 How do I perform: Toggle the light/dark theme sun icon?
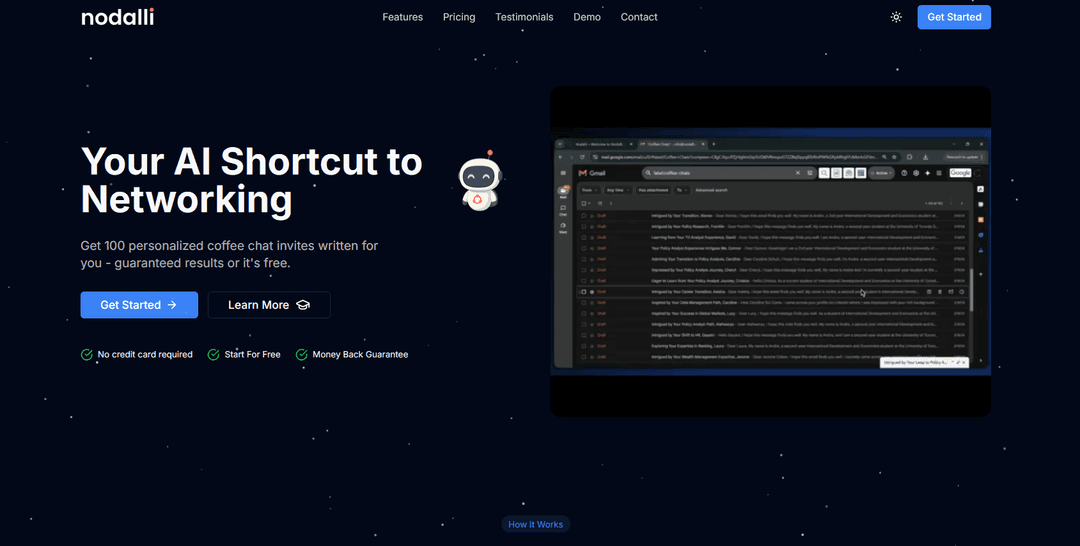896,17
